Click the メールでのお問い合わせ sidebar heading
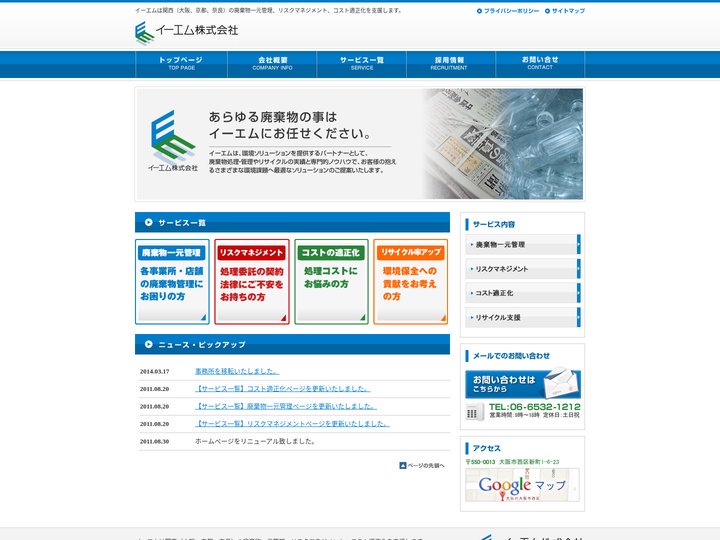 [511, 356]
